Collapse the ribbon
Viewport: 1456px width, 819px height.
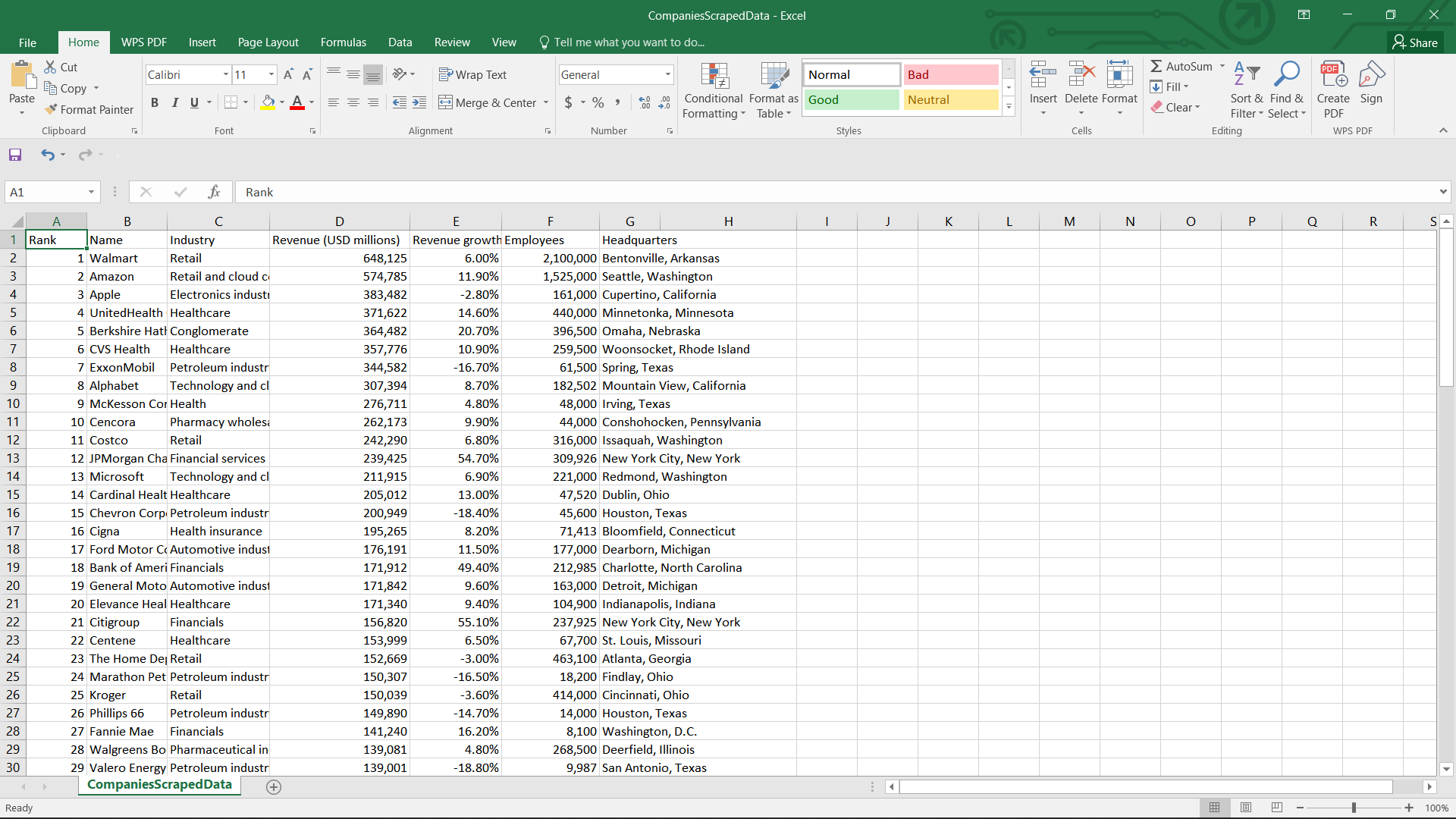click(1443, 130)
